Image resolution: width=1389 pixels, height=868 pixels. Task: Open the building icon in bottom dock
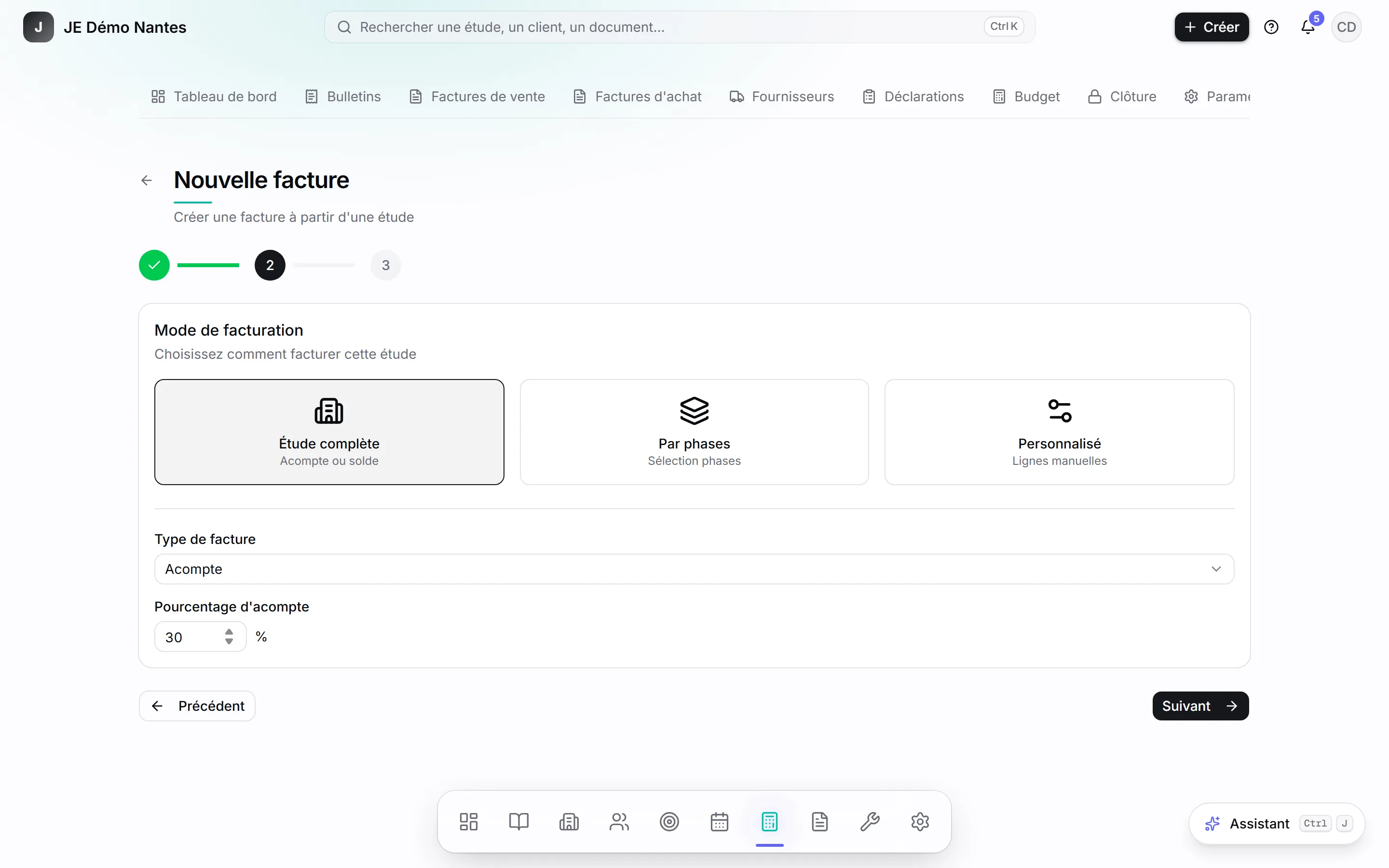569,822
